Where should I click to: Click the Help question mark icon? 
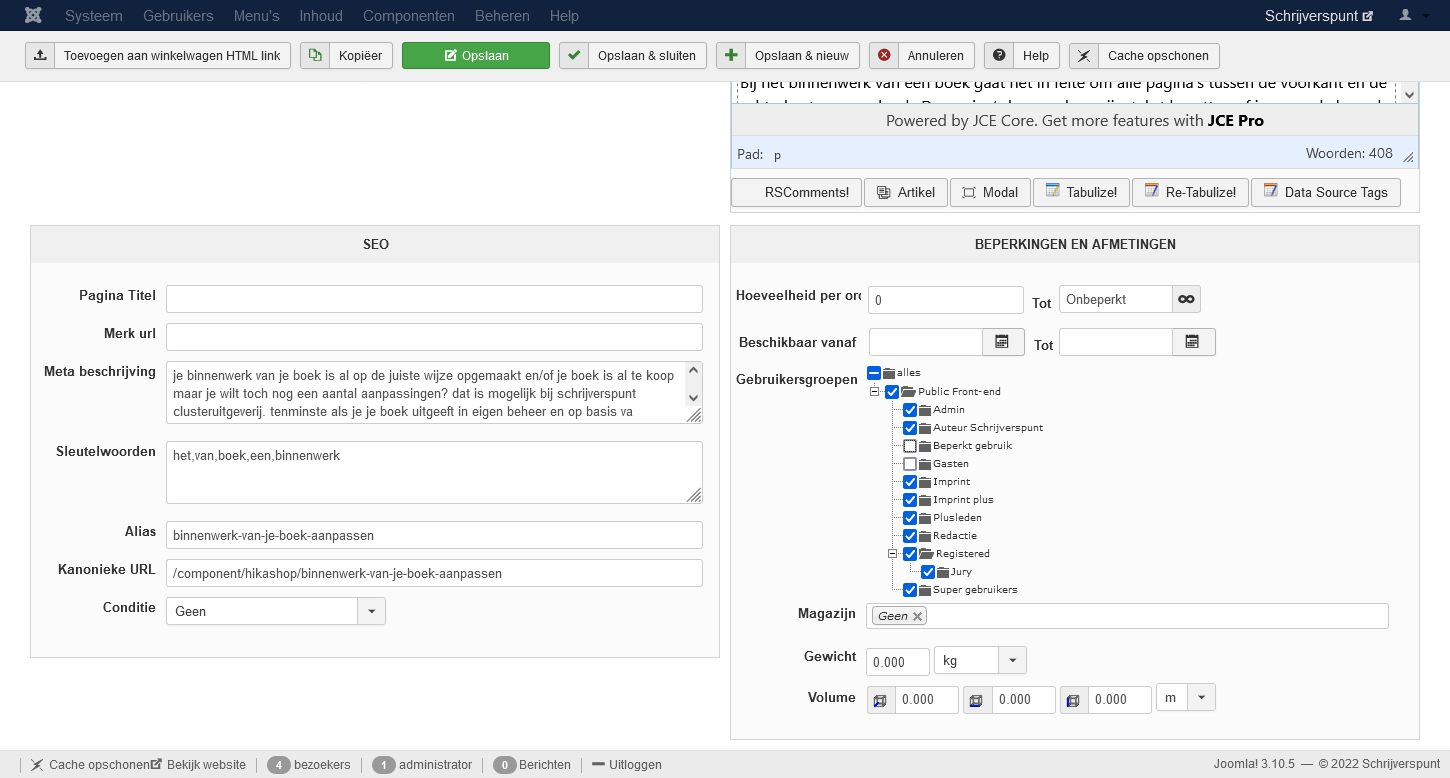click(999, 56)
